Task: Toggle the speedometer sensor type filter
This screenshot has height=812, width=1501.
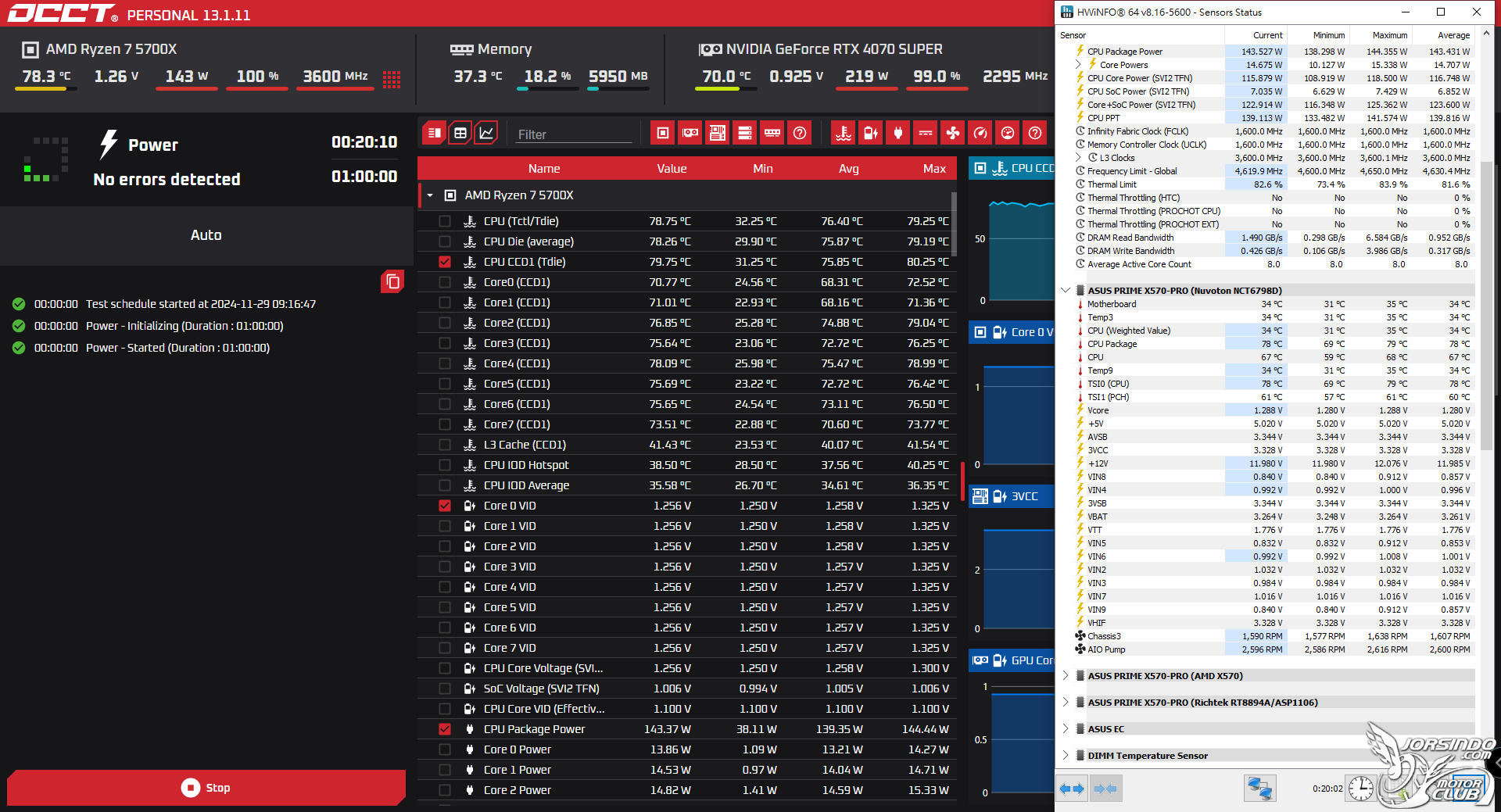Action: (x=980, y=133)
